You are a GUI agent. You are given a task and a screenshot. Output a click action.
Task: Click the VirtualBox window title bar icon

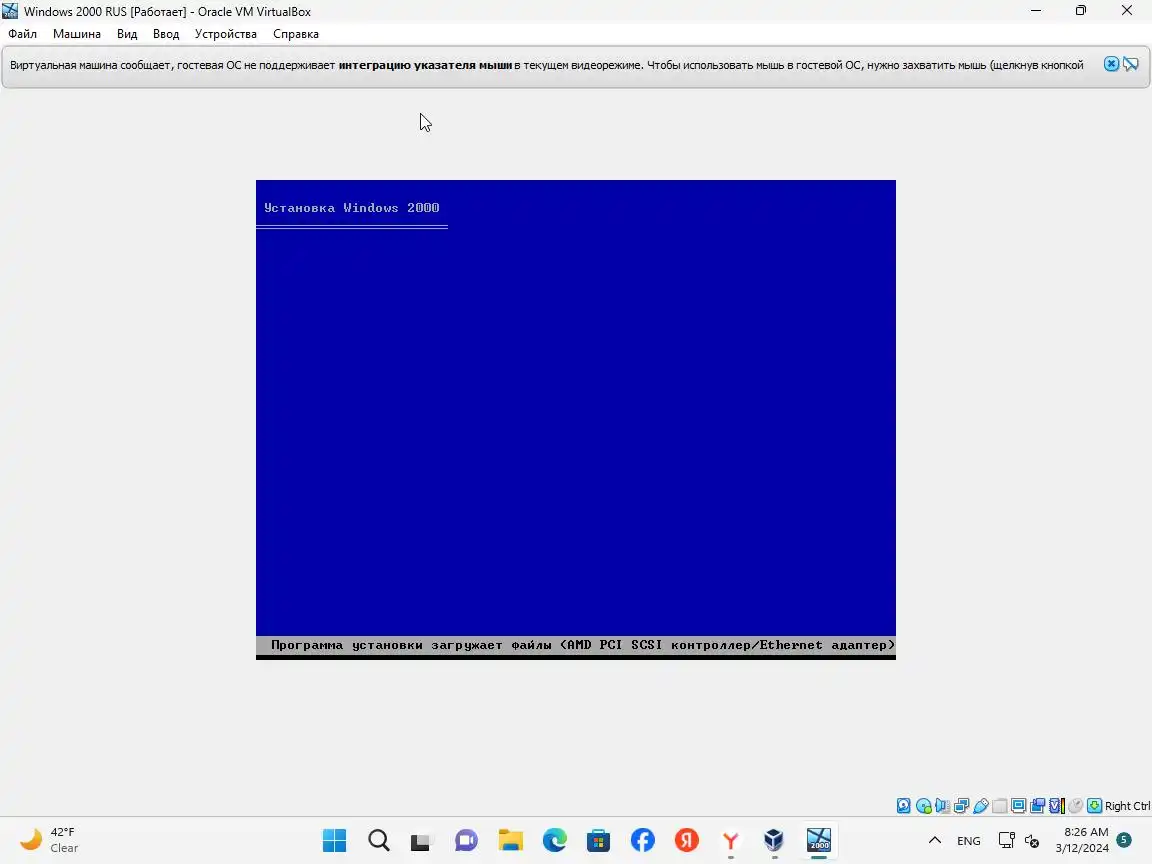click(x=10, y=11)
